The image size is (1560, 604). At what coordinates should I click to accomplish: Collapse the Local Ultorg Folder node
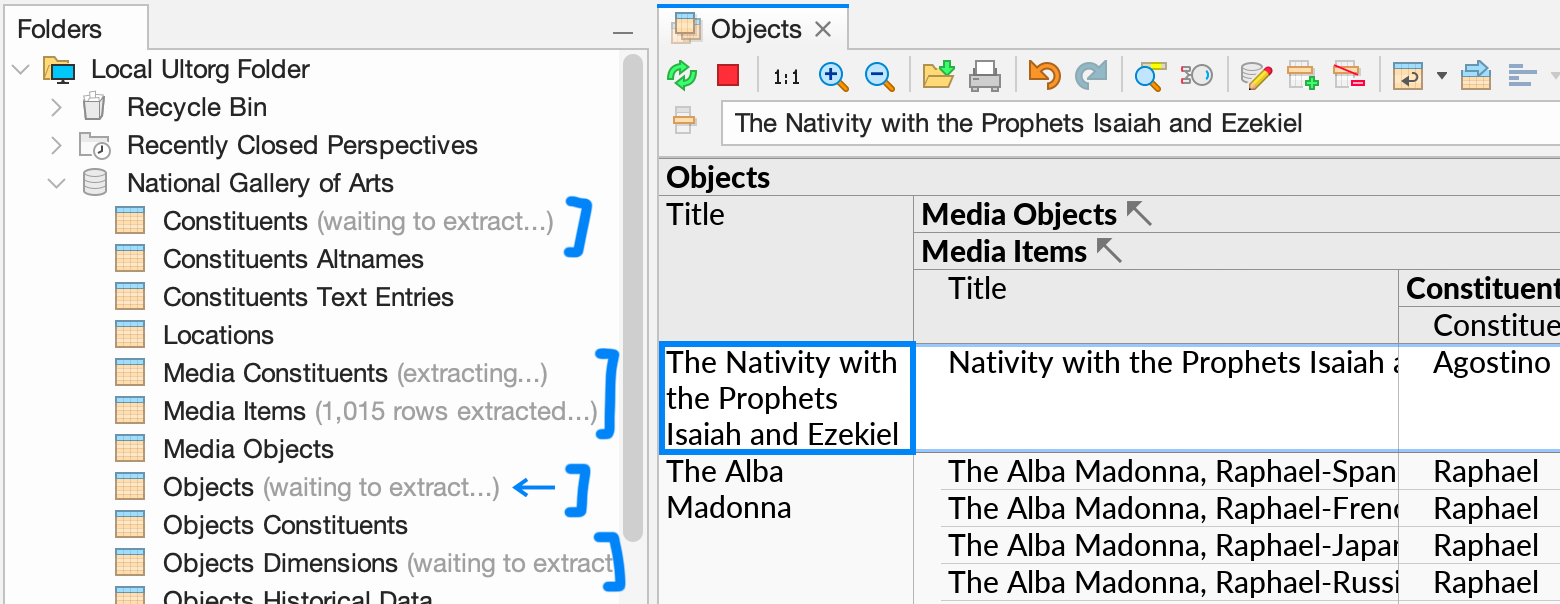[x=22, y=69]
